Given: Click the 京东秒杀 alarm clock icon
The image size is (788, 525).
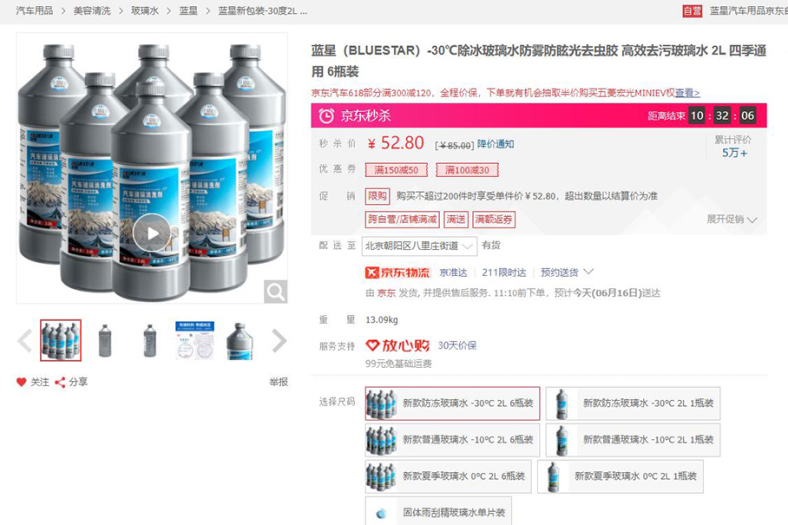Looking at the screenshot, I should [x=326, y=116].
